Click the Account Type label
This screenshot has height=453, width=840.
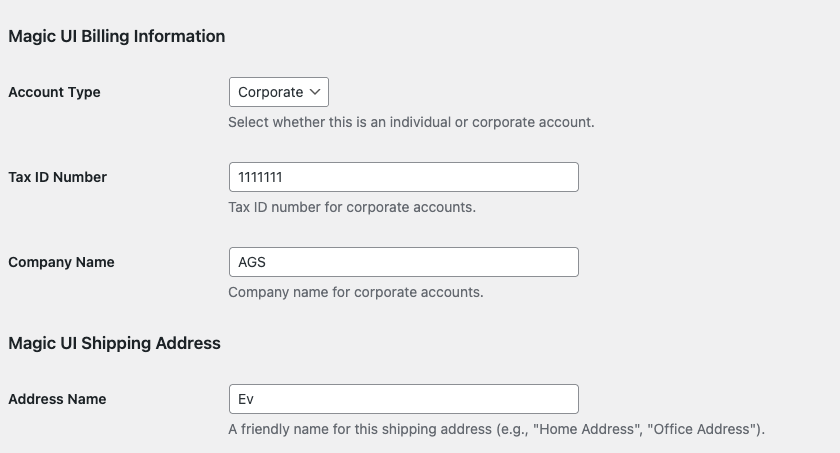click(54, 92)
